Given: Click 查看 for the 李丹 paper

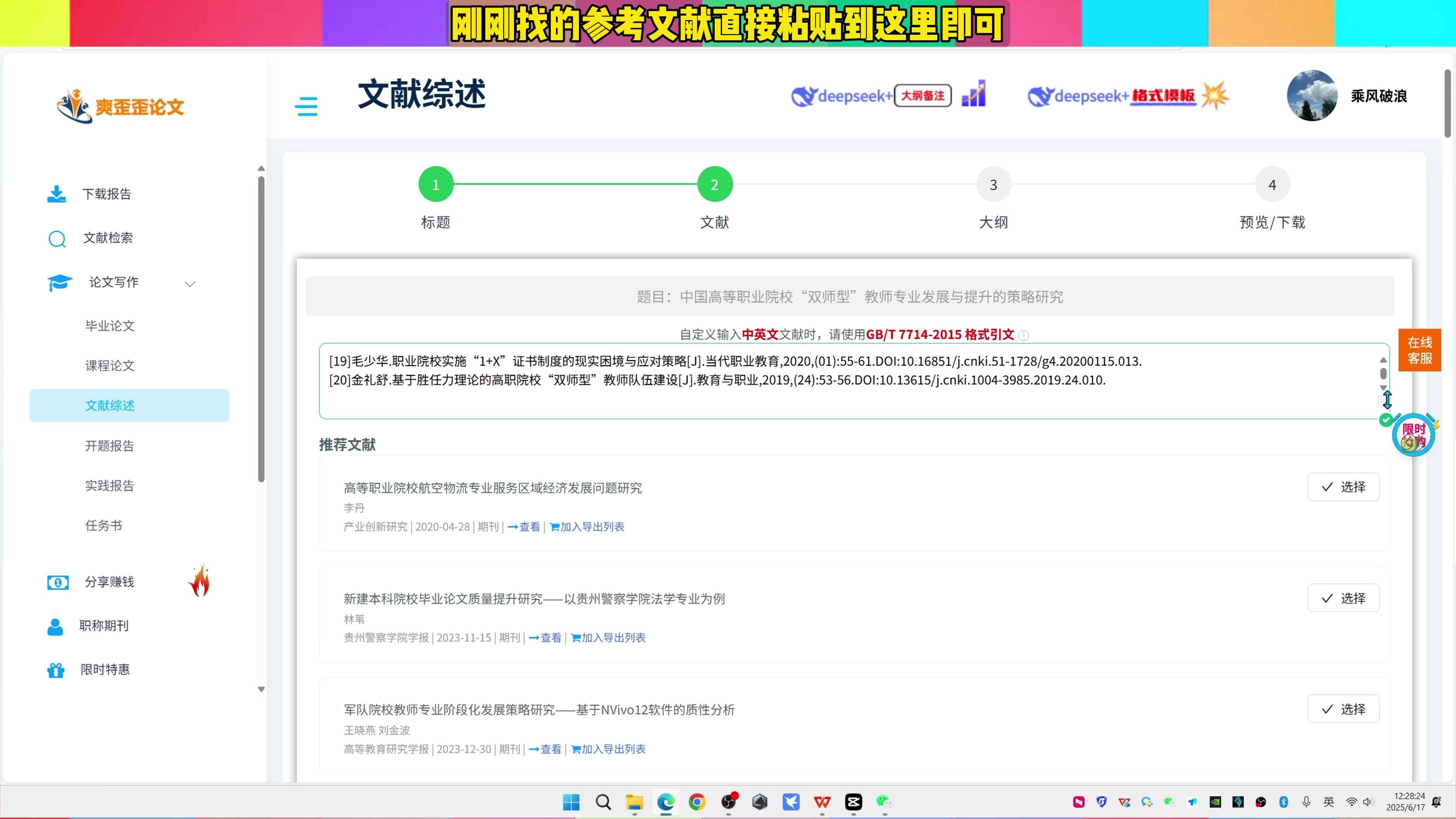Looking at the screenshot, I should click(524, 527).
